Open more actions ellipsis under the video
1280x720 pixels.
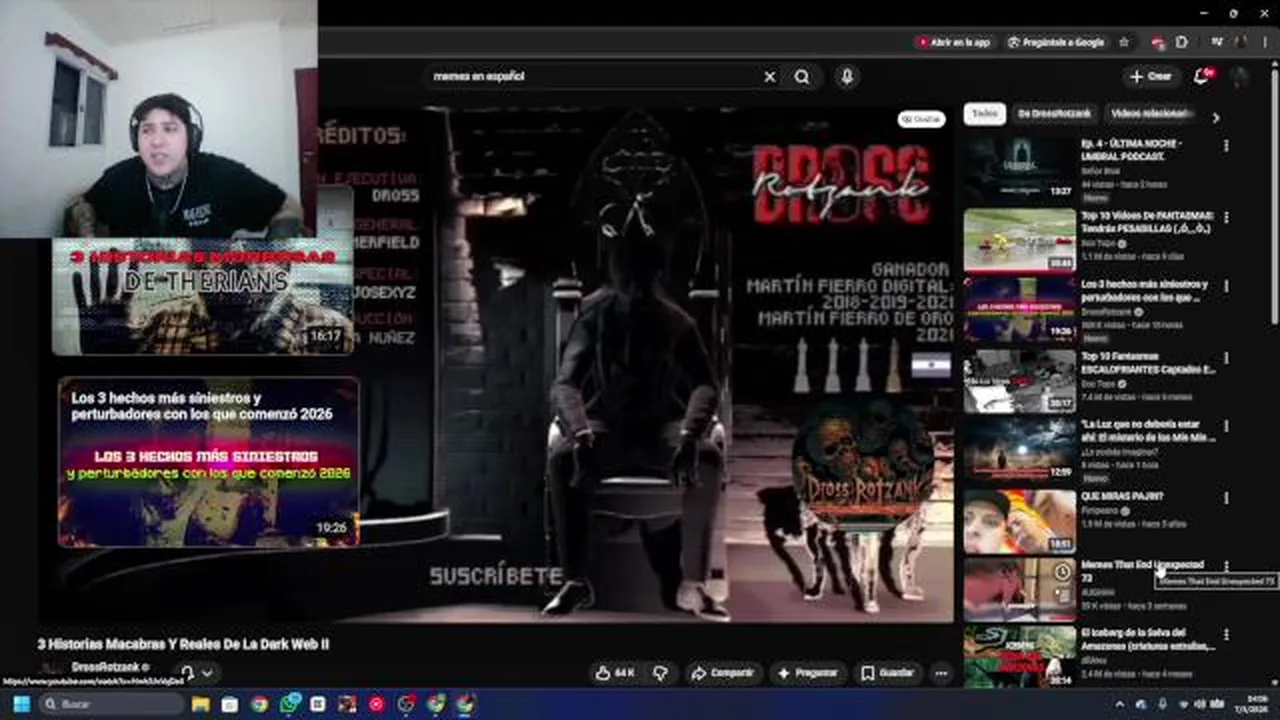coord(941,673)
